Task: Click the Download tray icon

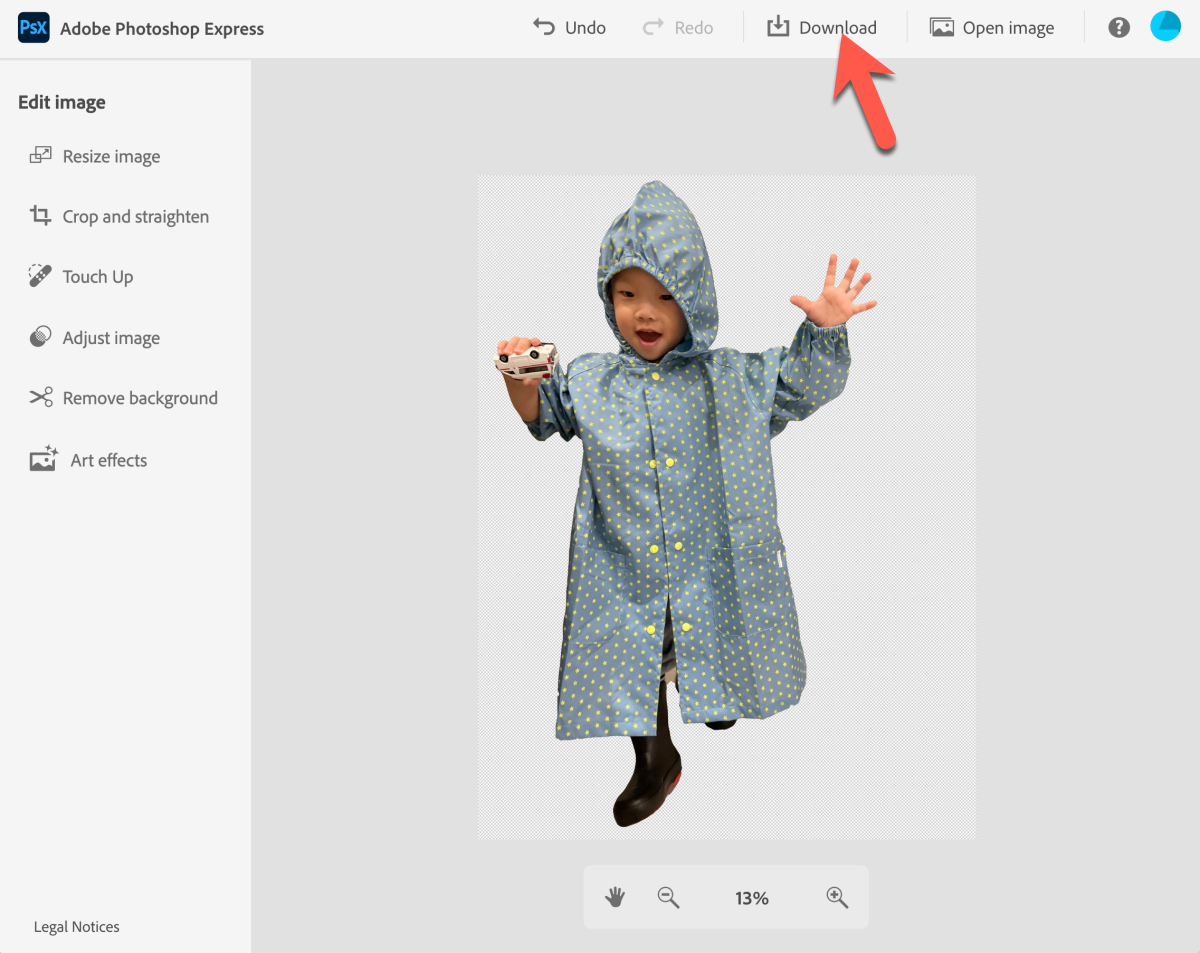Action: coord(778,27)
